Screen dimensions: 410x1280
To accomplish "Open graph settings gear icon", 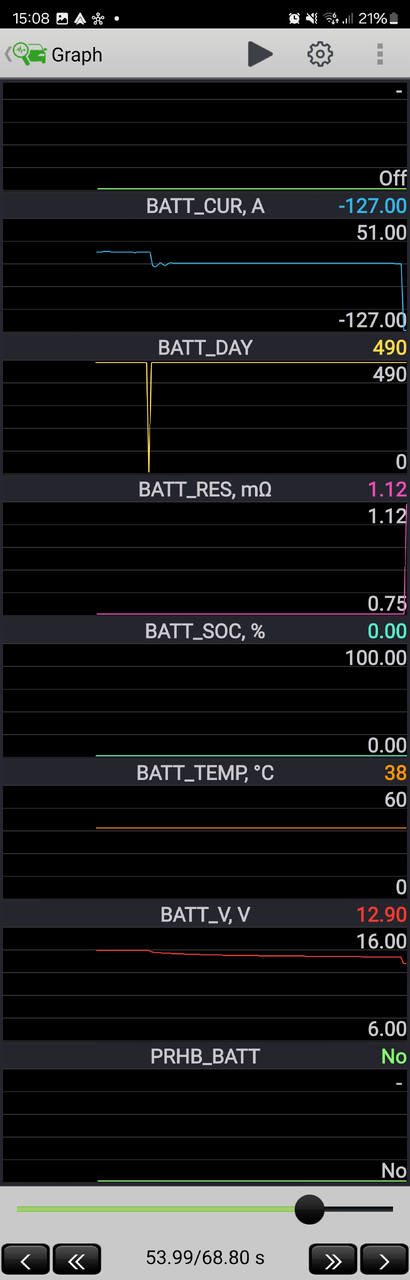I will [x=320, y=54].
